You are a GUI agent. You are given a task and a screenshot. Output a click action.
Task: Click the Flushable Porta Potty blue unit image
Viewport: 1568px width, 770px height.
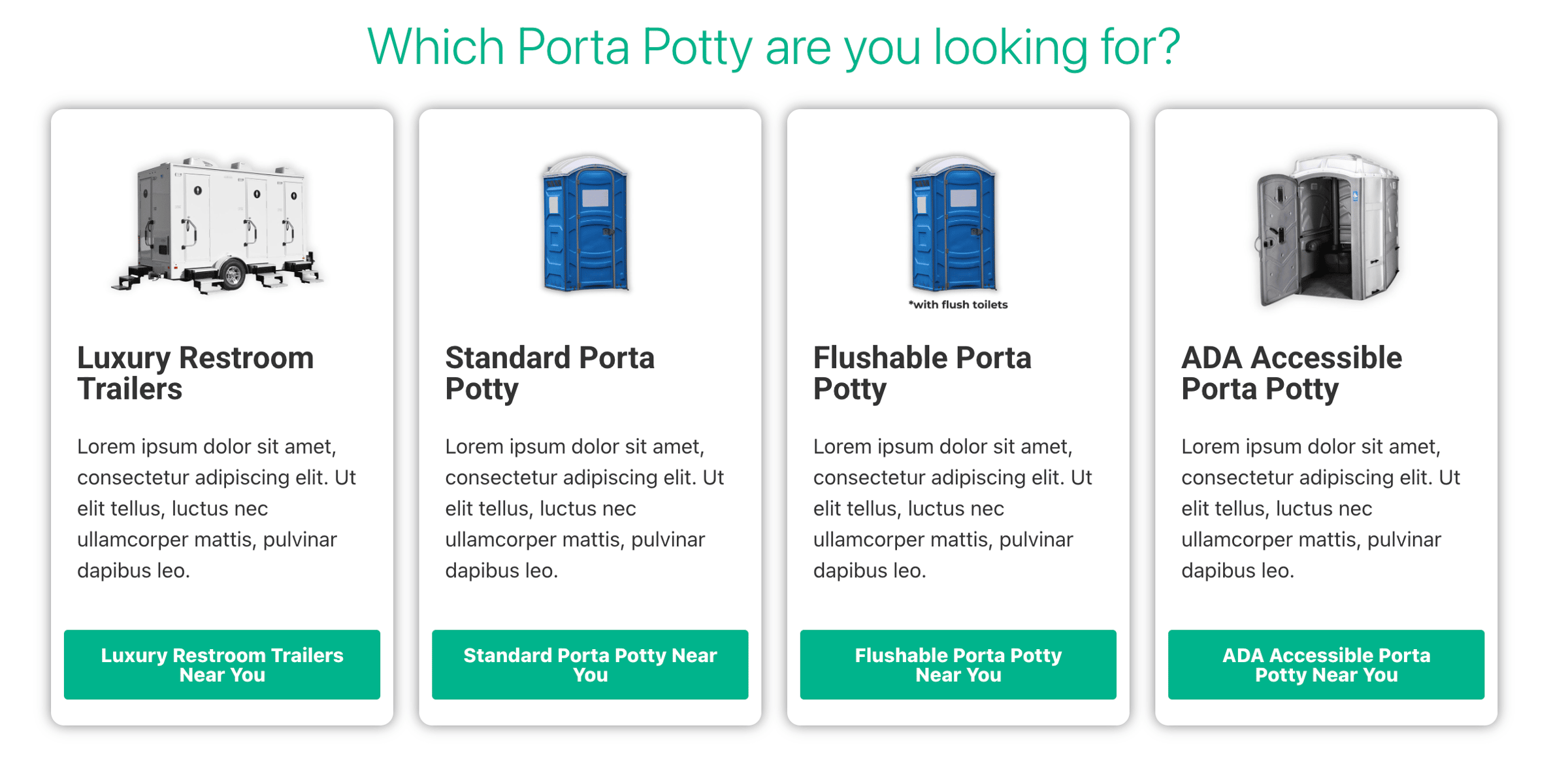[x=954, y=224]
